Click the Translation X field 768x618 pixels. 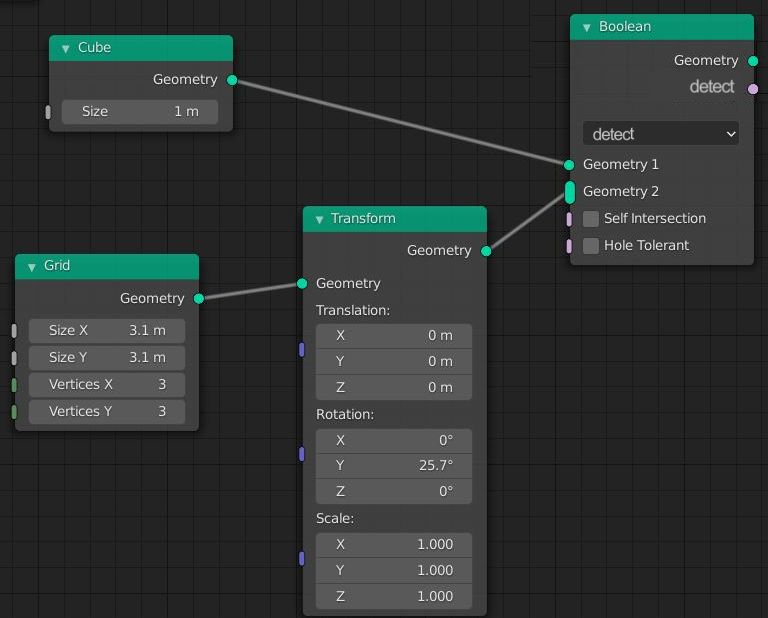[394, 335]
